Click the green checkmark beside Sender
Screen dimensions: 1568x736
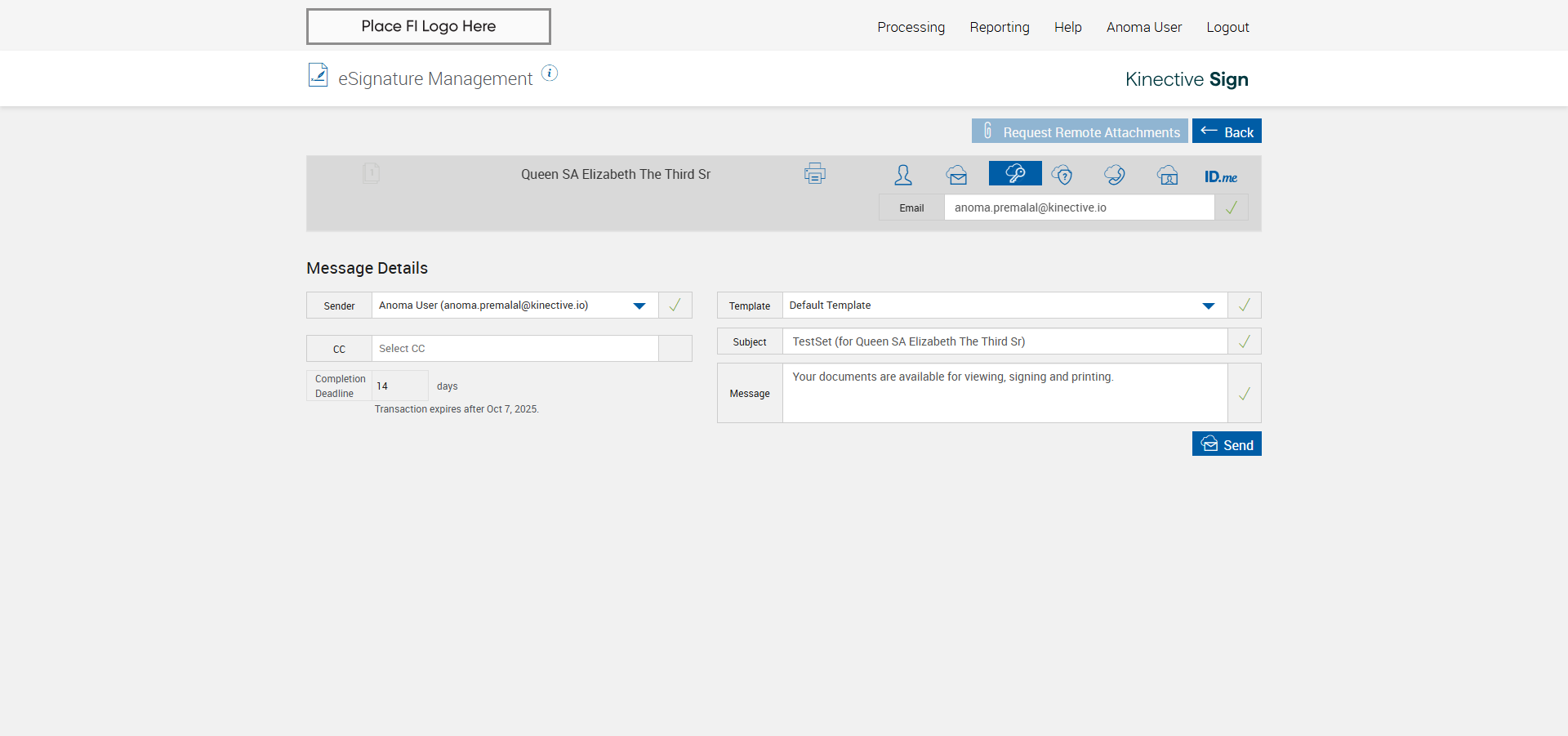pyautogui.click(x=675, y=306)
